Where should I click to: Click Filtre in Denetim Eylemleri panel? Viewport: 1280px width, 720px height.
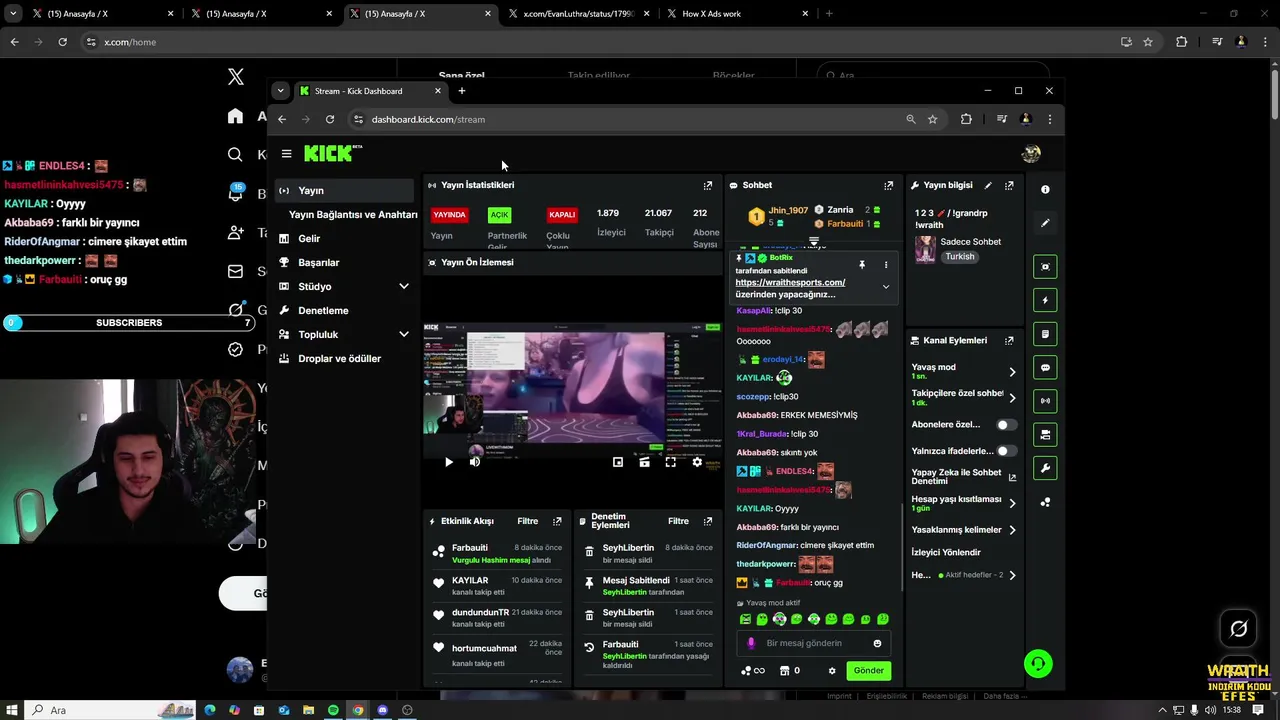pos(678,521)
